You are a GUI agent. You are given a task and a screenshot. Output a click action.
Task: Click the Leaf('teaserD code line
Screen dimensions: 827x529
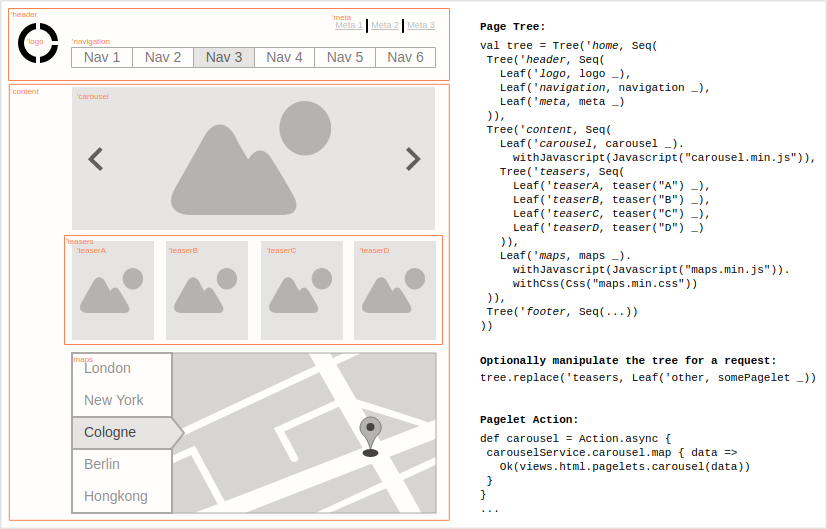coord(608,228)
